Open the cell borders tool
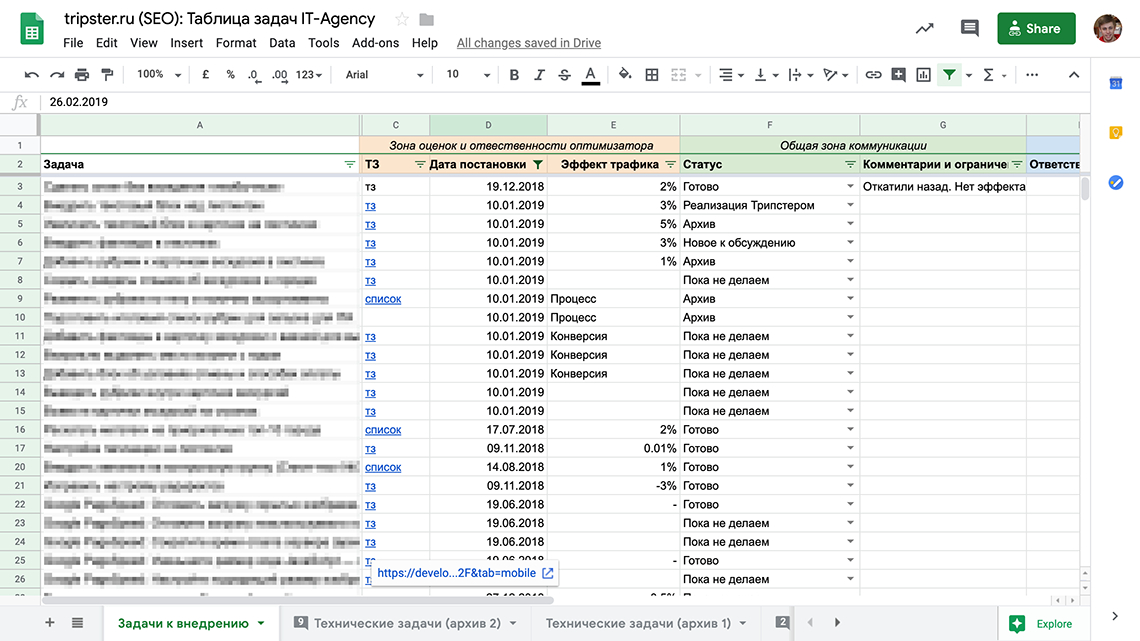 point(652,75)
